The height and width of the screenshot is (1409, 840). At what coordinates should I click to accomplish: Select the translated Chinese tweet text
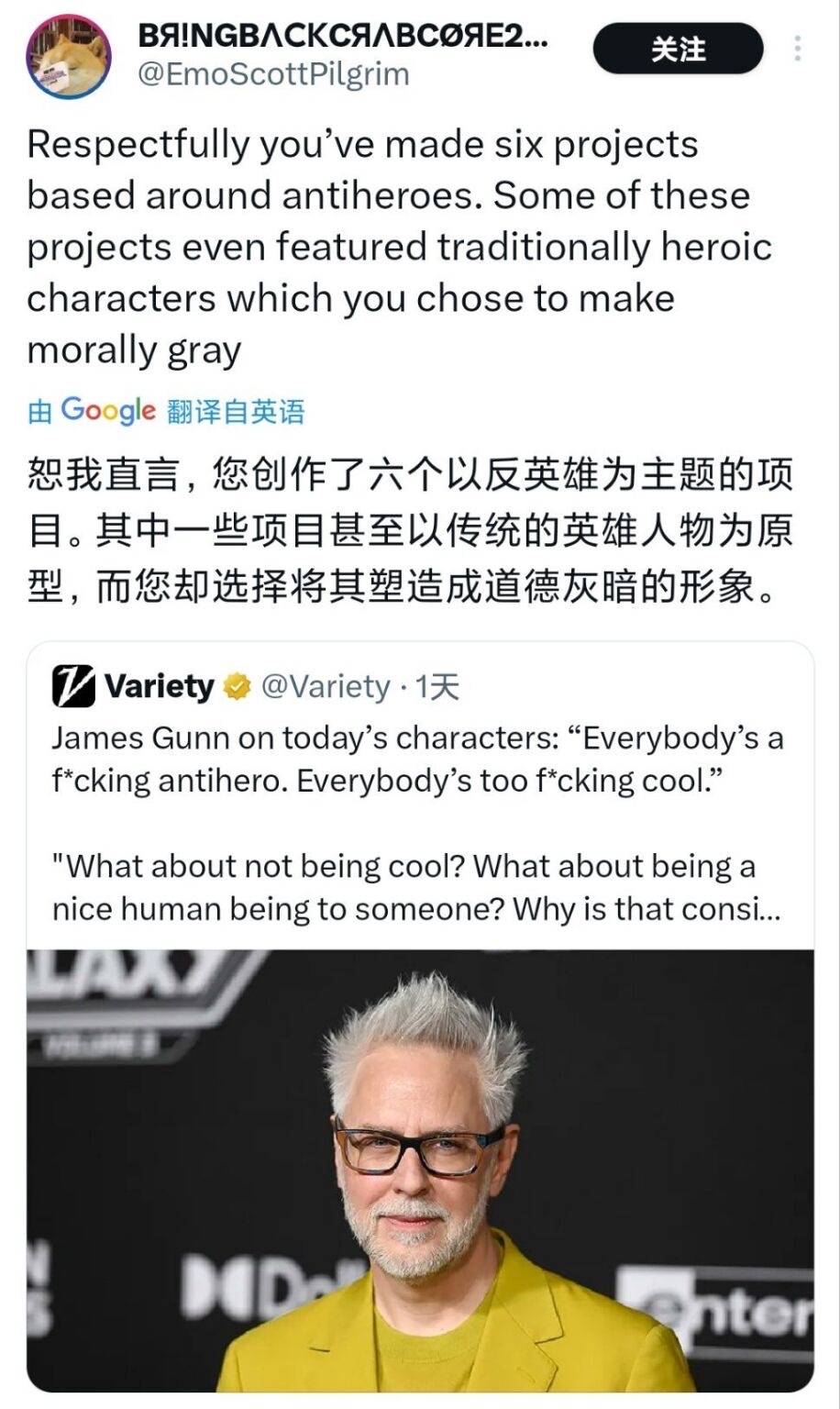410,531
